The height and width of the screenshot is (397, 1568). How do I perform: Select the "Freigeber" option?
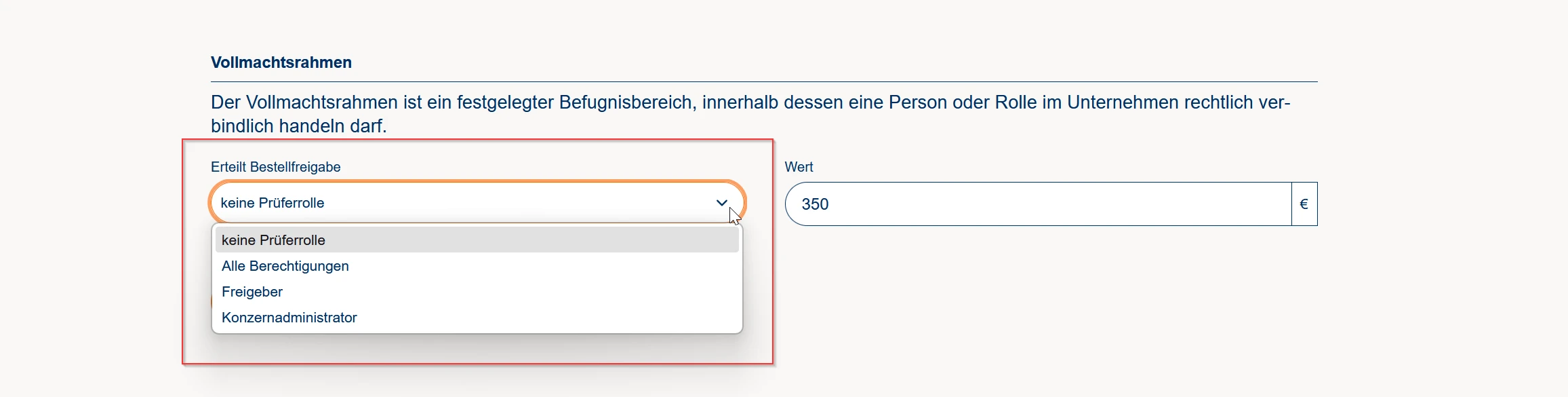[252, 292]
